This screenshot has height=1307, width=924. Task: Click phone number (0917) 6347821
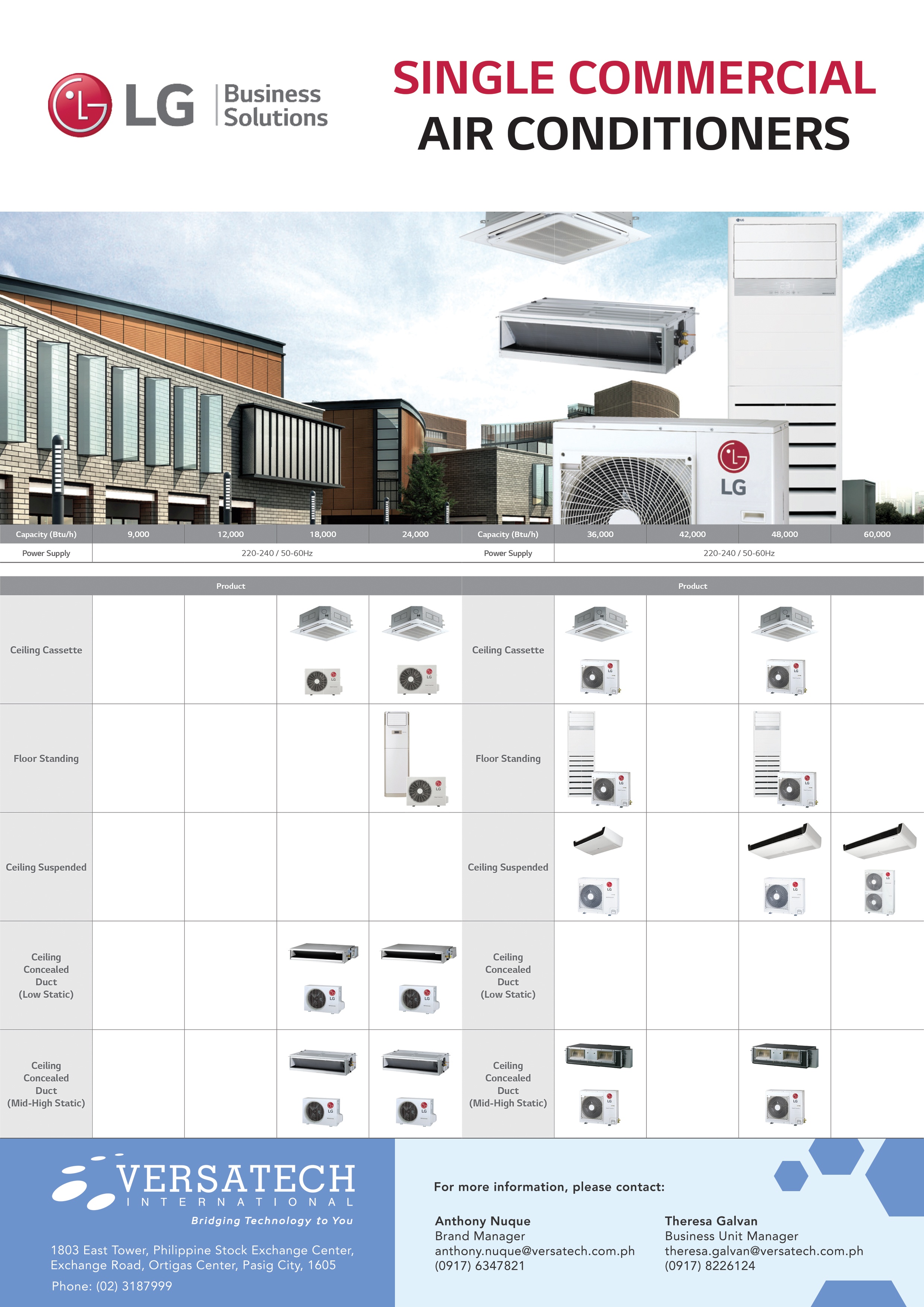click(x=480, y=1265)
